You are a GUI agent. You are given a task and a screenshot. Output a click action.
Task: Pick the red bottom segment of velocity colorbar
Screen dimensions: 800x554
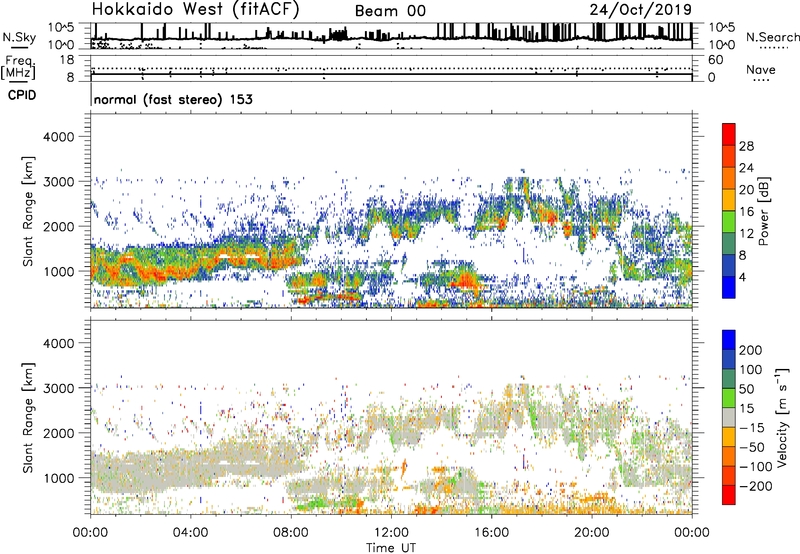pyautogui.click(x=729, y=495)
